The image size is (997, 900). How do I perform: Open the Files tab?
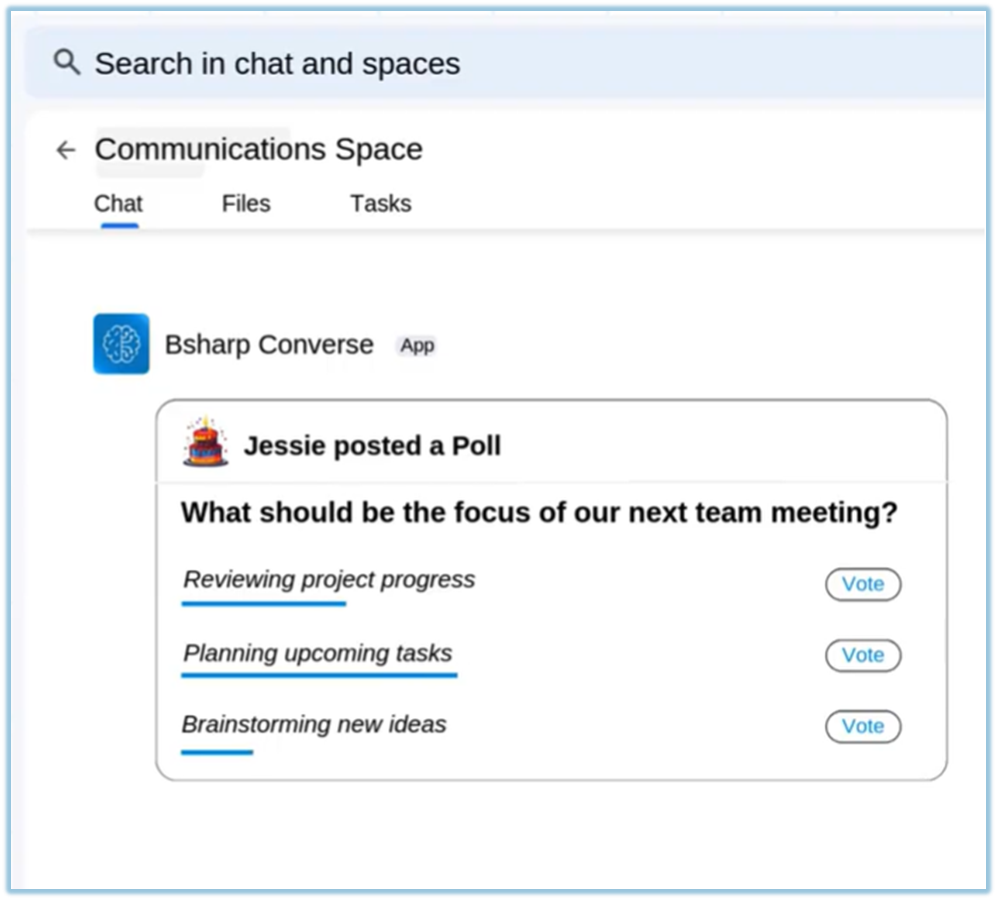point(246,204)
